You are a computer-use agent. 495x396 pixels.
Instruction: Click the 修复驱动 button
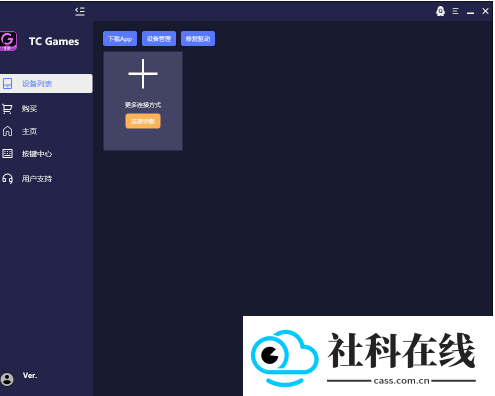198,39
